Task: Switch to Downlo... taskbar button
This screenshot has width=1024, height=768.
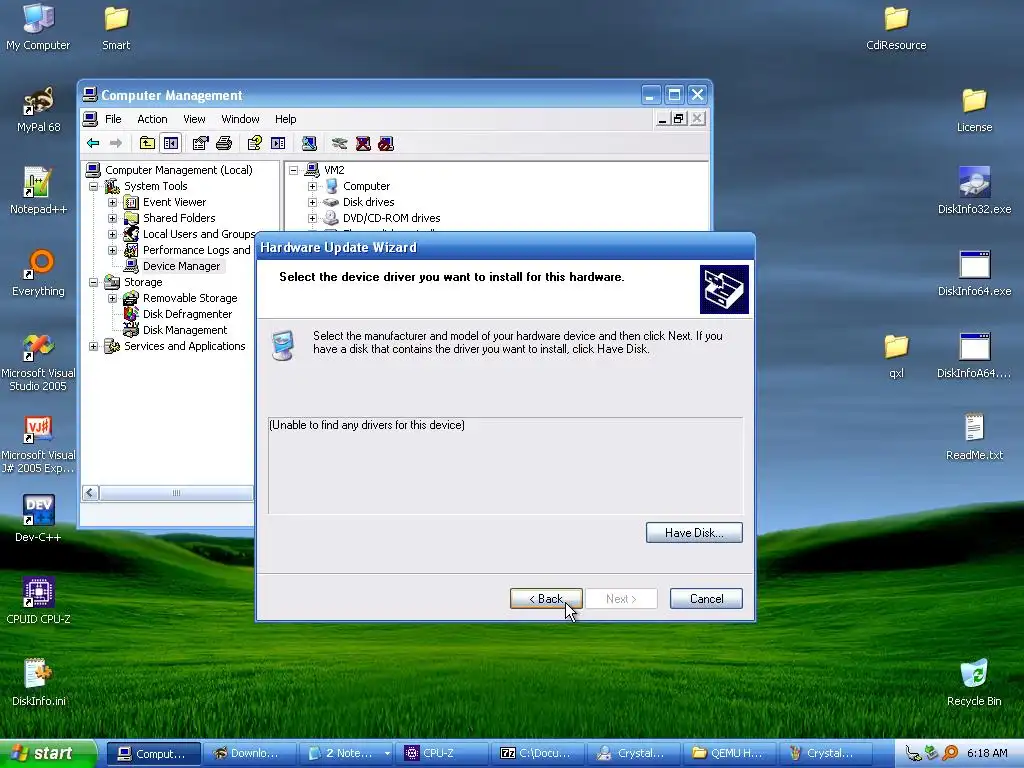Action: tap(251, 754)
